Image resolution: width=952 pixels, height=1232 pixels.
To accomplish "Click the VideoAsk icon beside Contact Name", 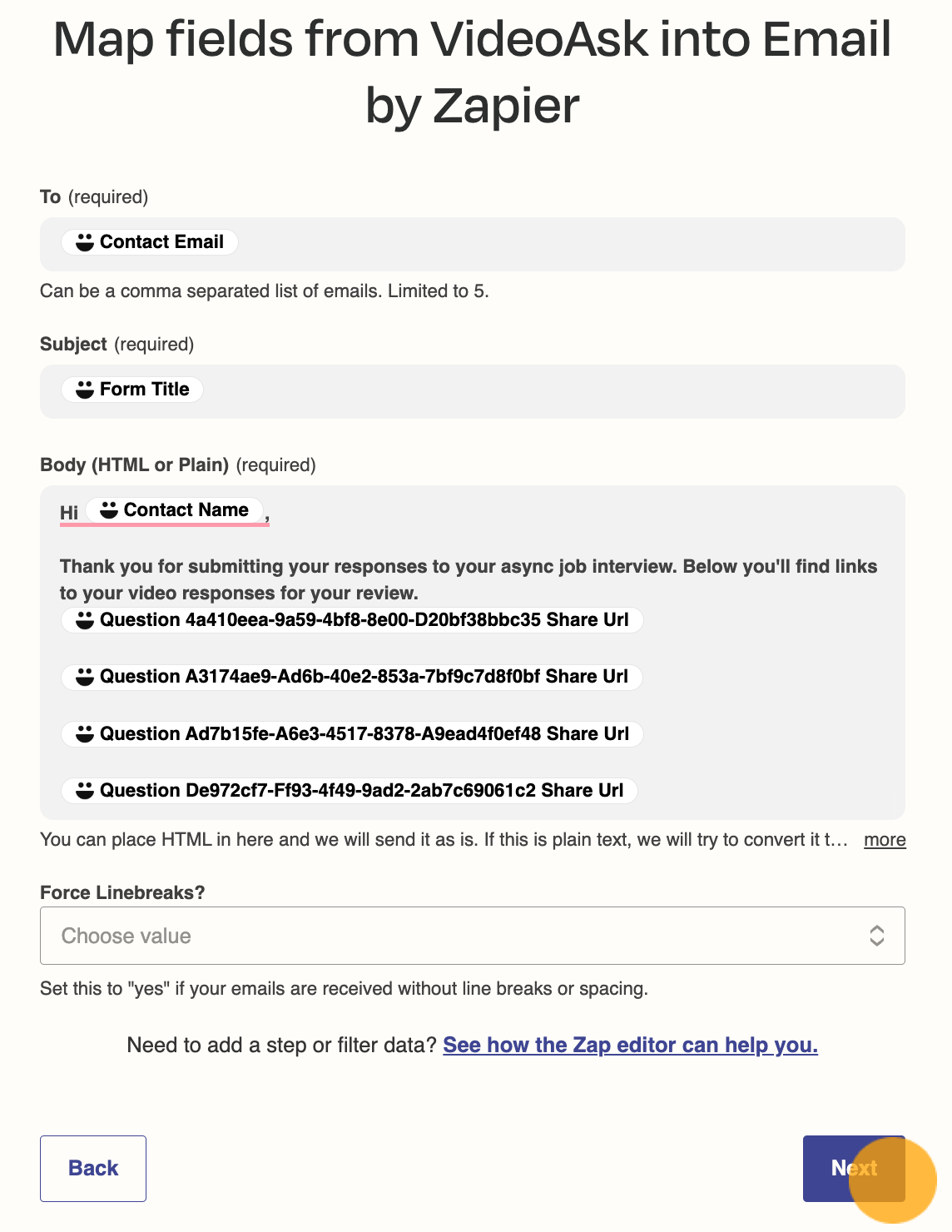I will pos(109,510).
